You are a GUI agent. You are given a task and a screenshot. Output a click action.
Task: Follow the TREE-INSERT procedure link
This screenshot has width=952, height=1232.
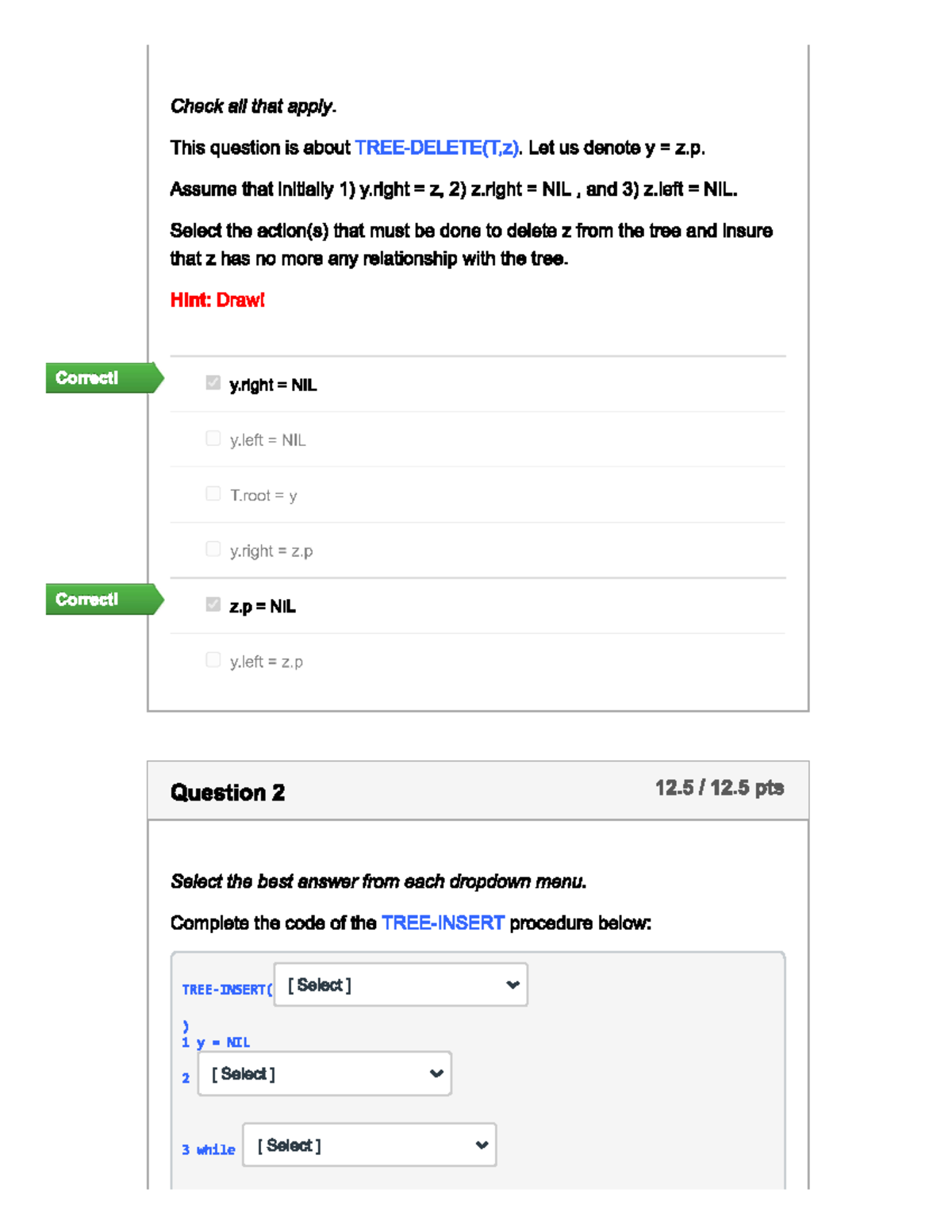[x=443, y=923]
